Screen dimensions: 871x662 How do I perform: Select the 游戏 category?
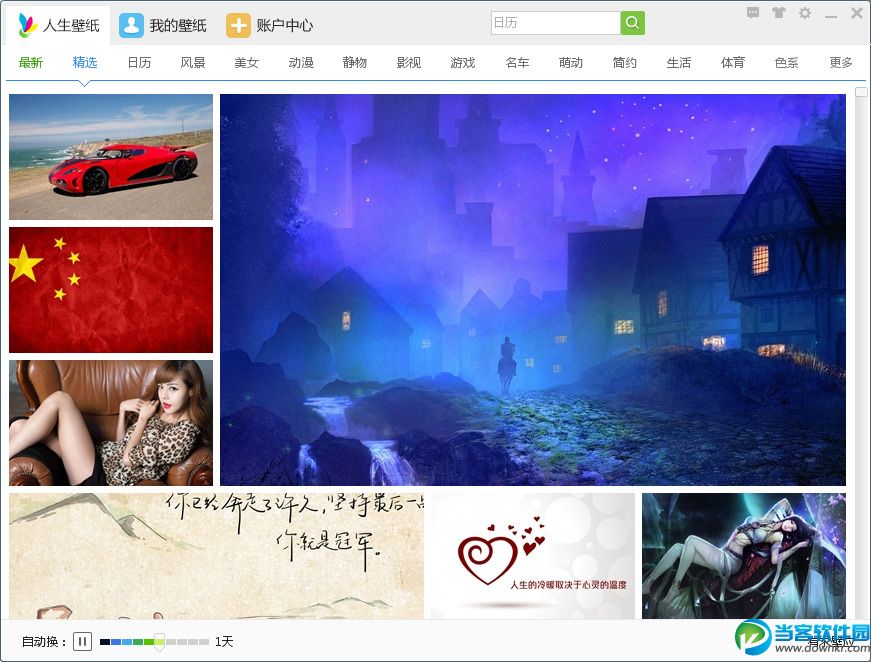(x=463, y=63)
